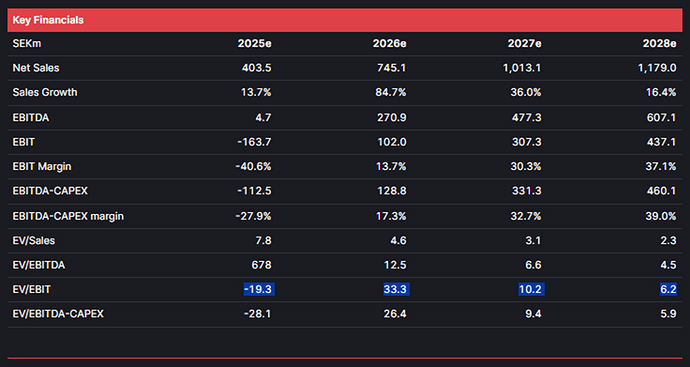Click margin value 32.7%

pyautogui.click(x=525, y=216)
